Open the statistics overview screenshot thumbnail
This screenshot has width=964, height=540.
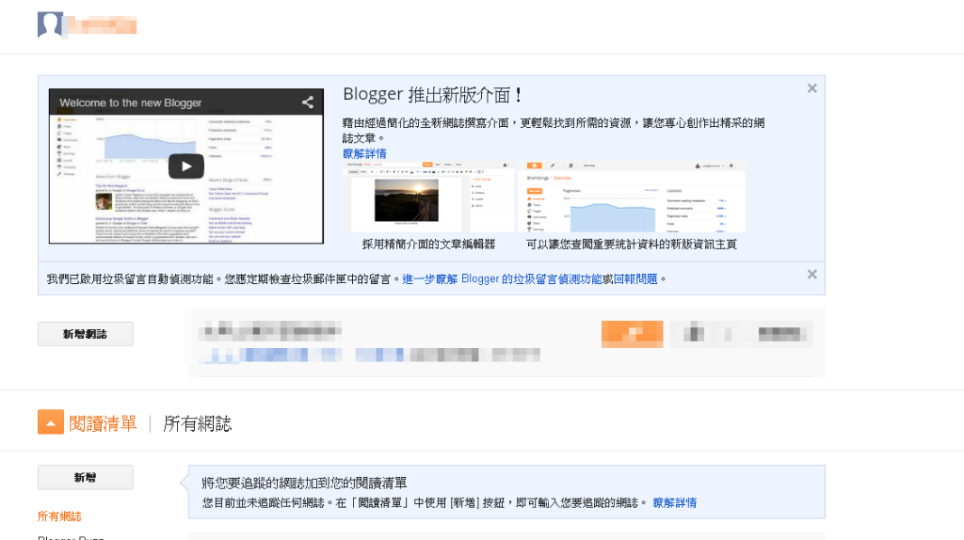pos(631,196)
